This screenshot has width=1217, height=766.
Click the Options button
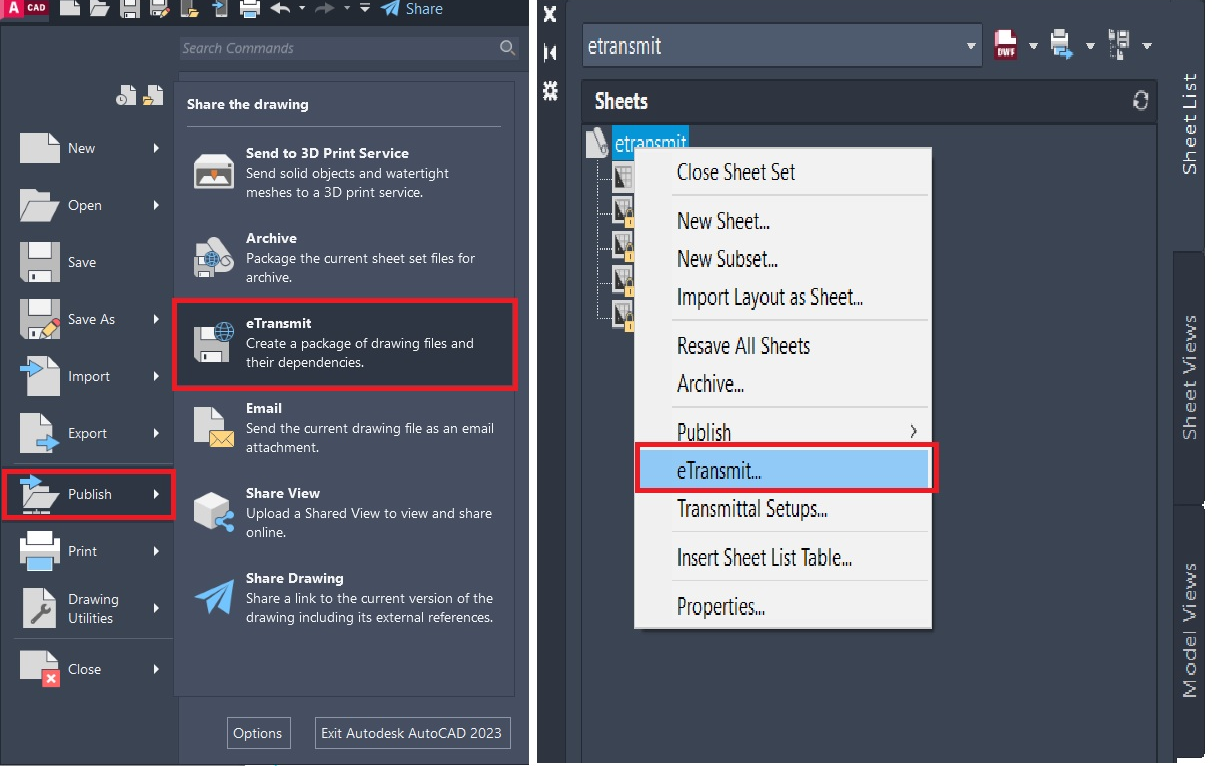coord(258,733)
